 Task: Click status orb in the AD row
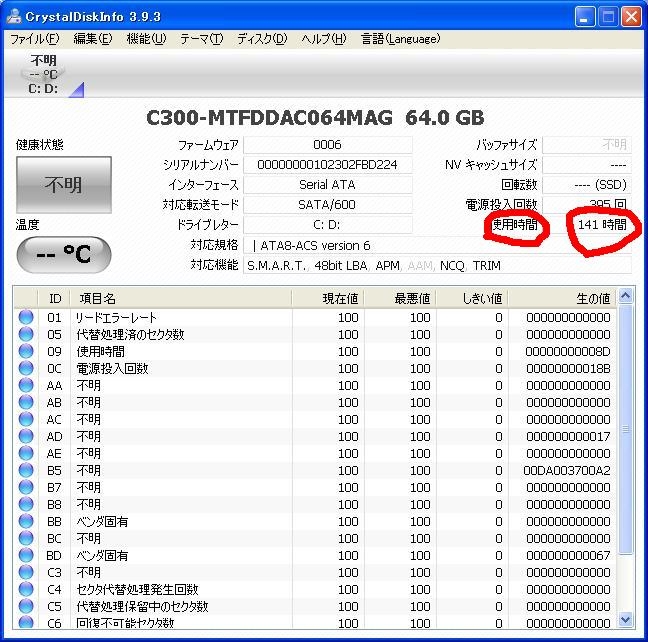tap(26, 436)
